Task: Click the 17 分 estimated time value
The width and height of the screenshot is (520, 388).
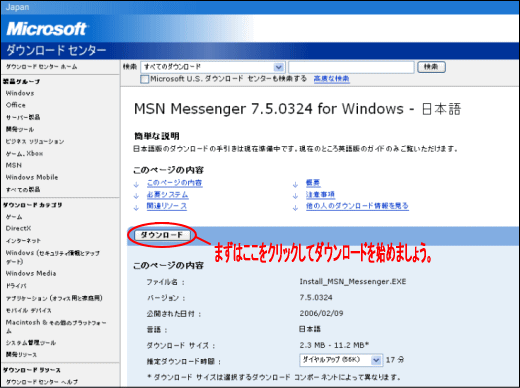Action: pyautogui.click(x=395, y=360)
